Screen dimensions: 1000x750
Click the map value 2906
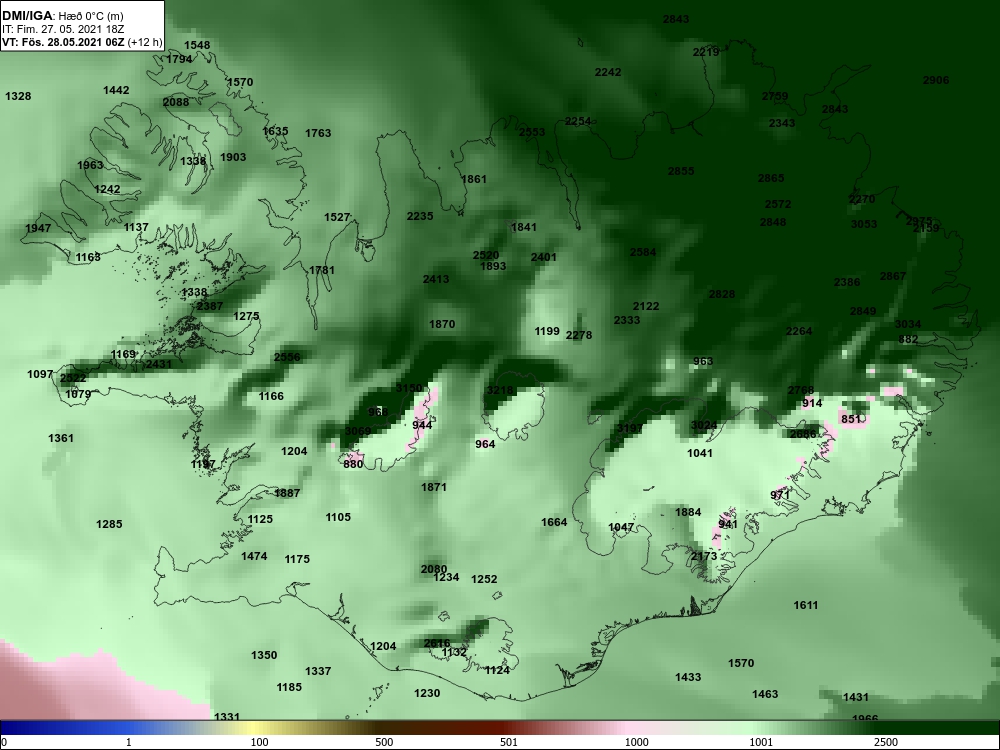936,80
